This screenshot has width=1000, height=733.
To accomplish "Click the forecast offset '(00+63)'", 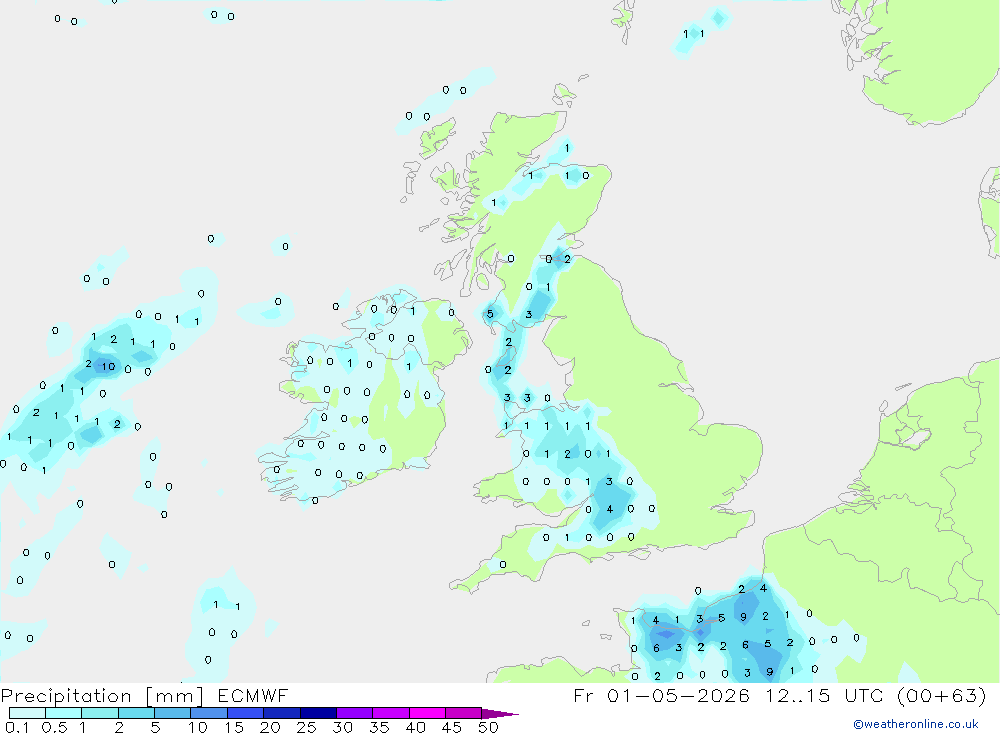I will pos(941,695).
